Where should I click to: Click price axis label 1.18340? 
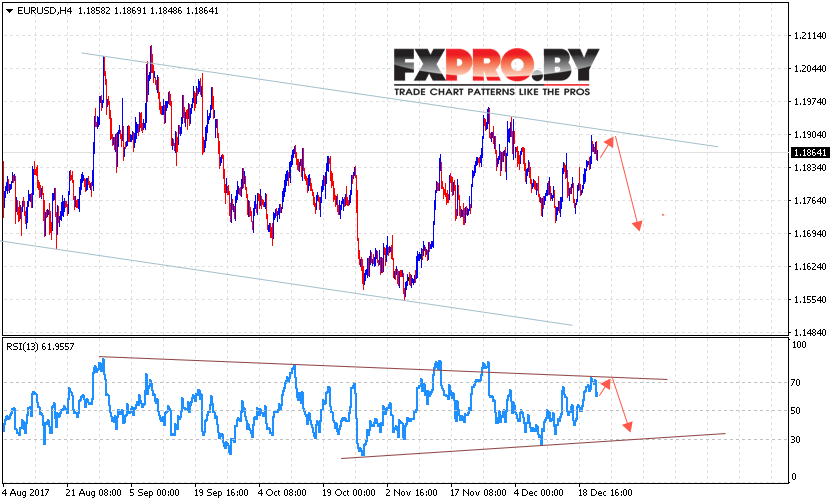810,167
